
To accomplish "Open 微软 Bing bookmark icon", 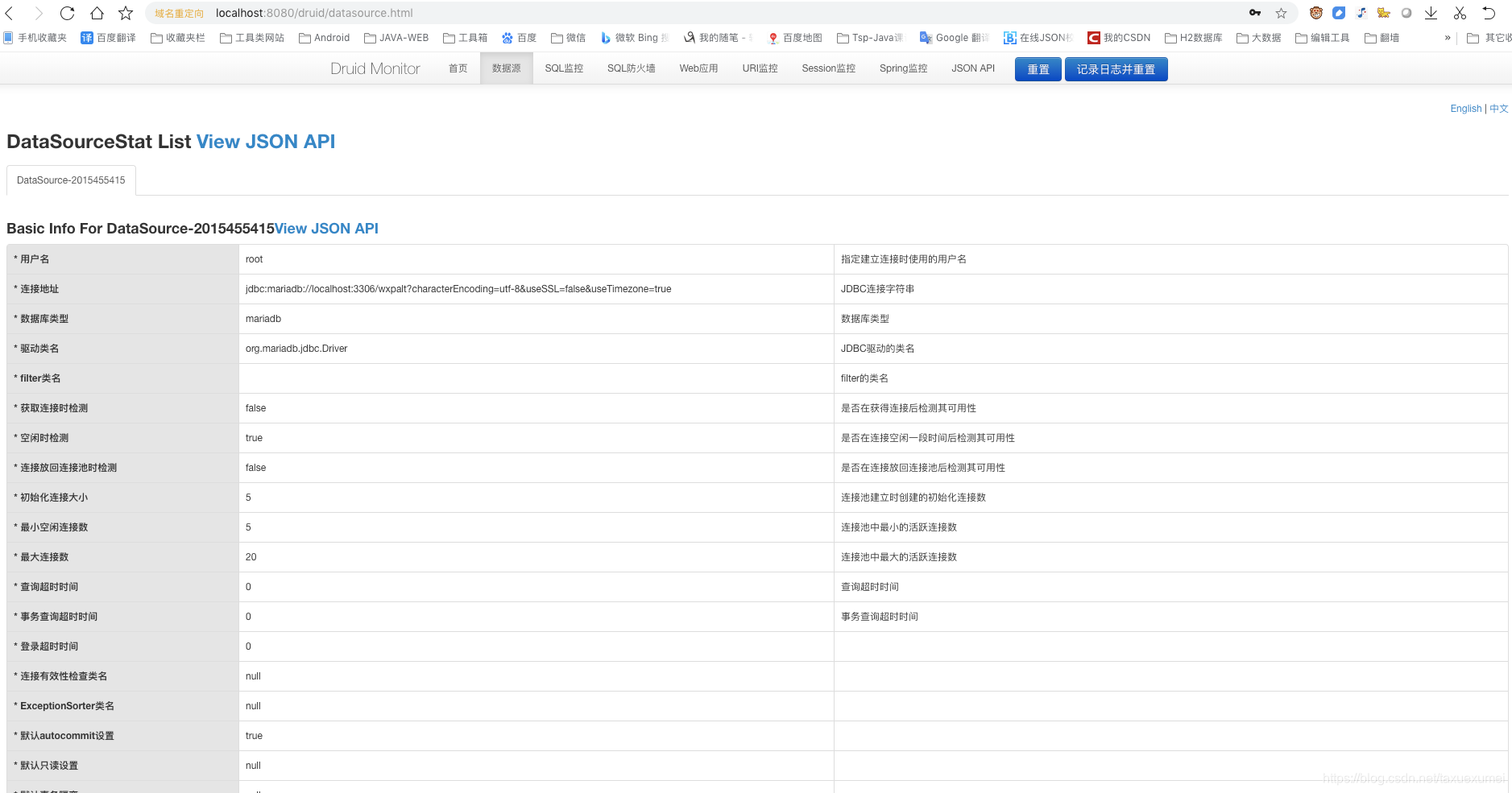I will point(606,37).
